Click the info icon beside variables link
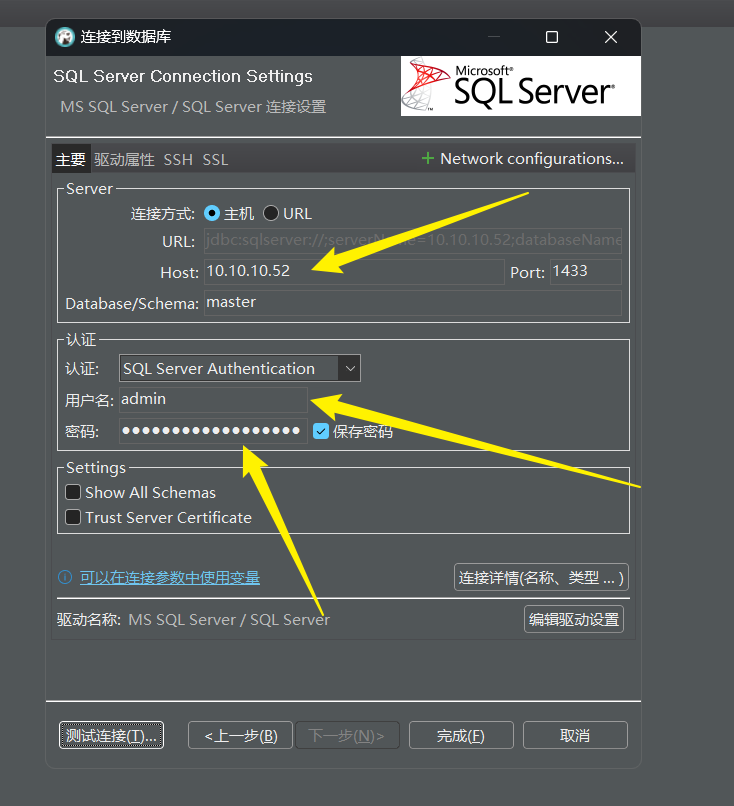This screenshot has height=806, width=734. [65, 577]
